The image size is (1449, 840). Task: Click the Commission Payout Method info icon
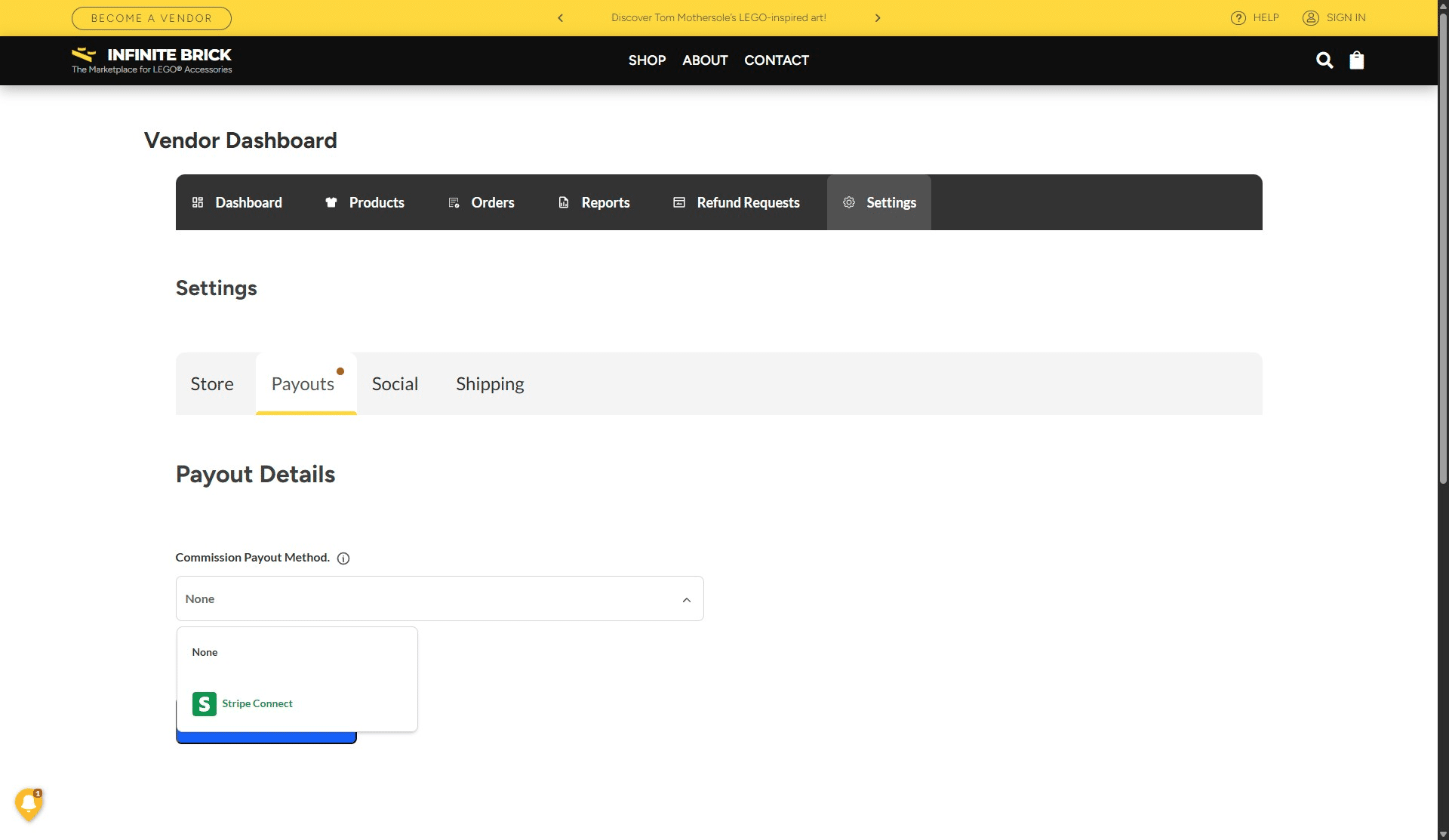pyautogui.click(x=343, y=558)
